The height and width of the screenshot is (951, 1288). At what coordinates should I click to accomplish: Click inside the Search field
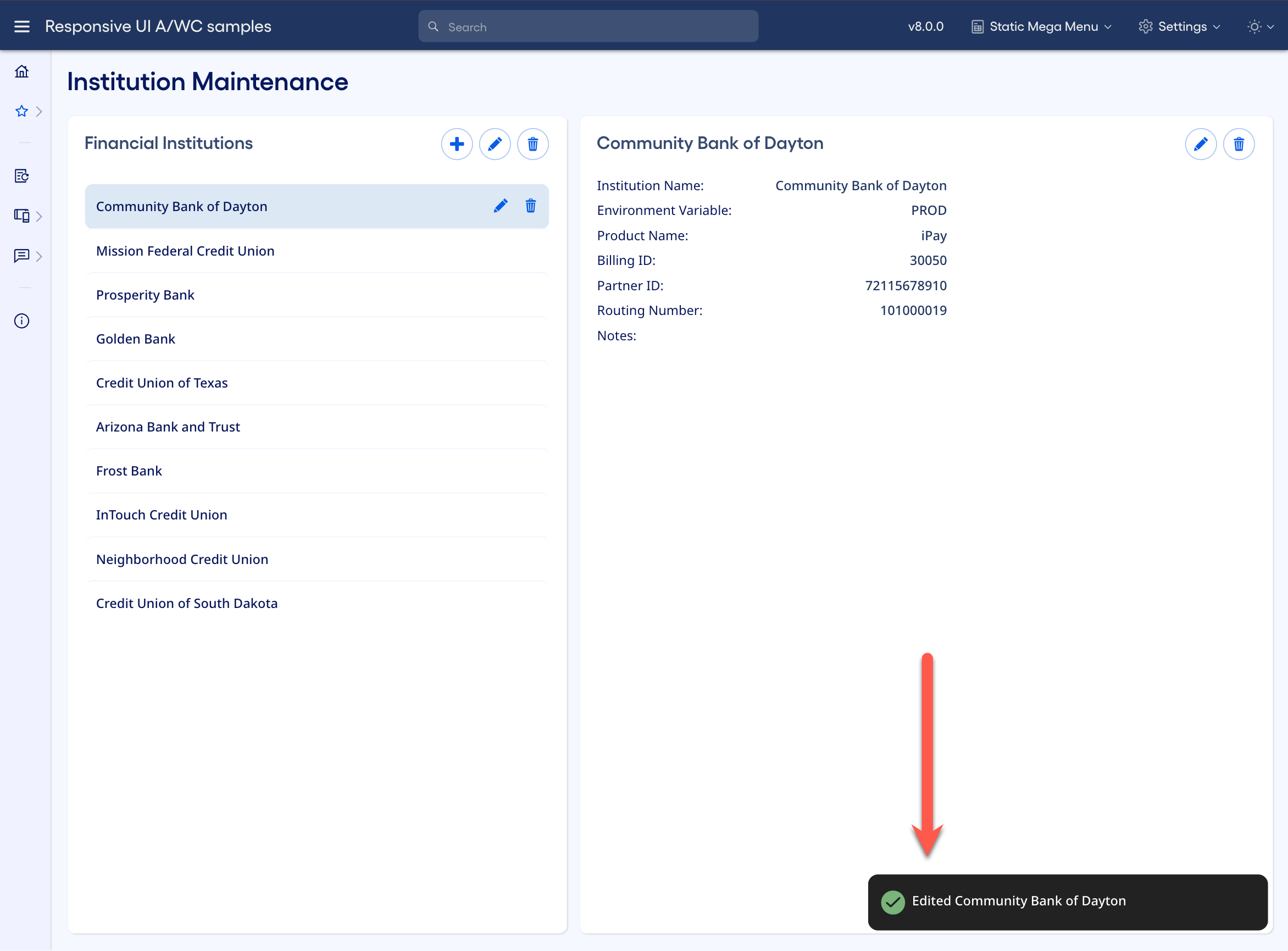click(587, 26)
